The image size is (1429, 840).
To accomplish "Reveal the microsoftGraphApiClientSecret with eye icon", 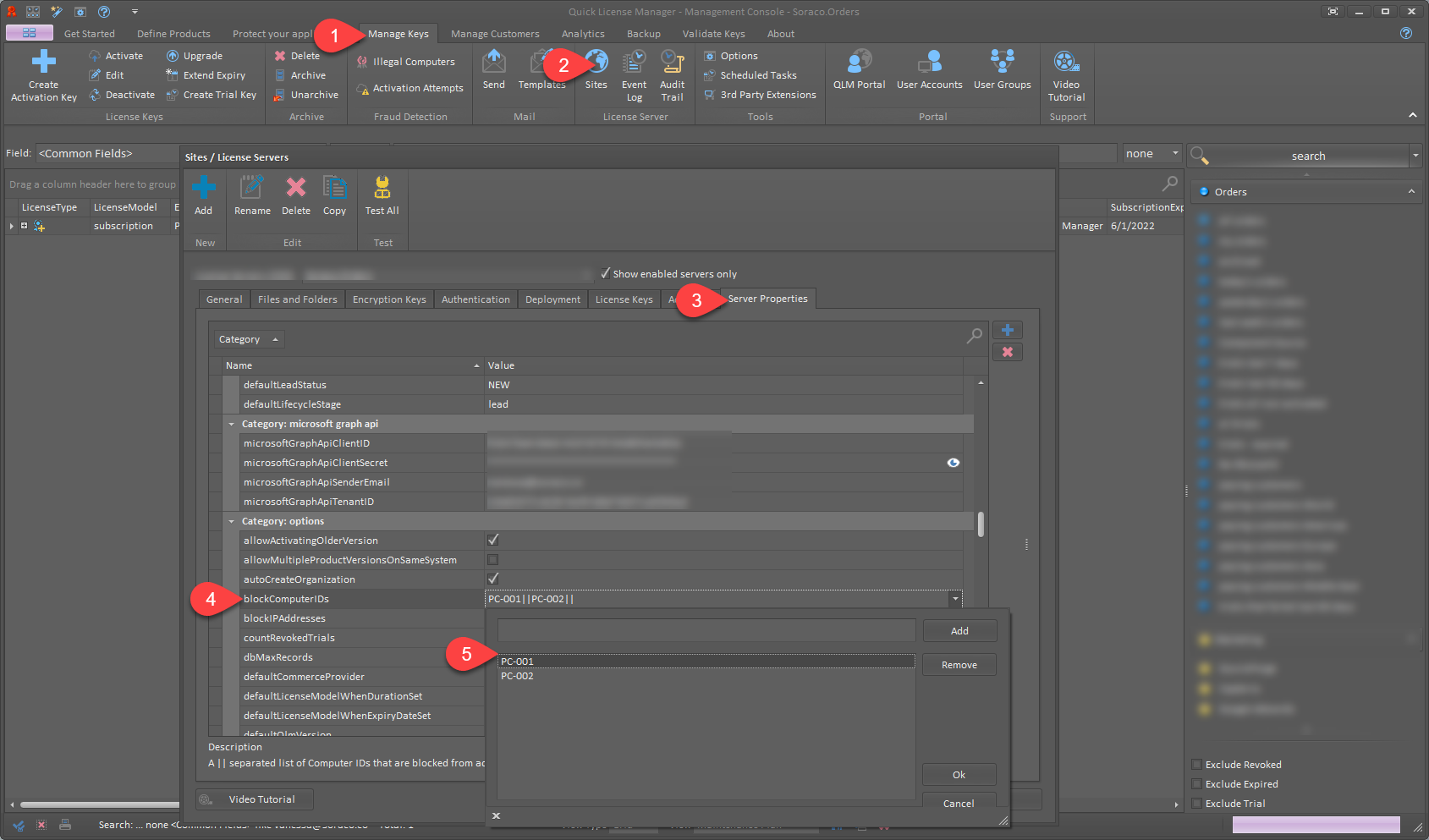I will (953, 463).
